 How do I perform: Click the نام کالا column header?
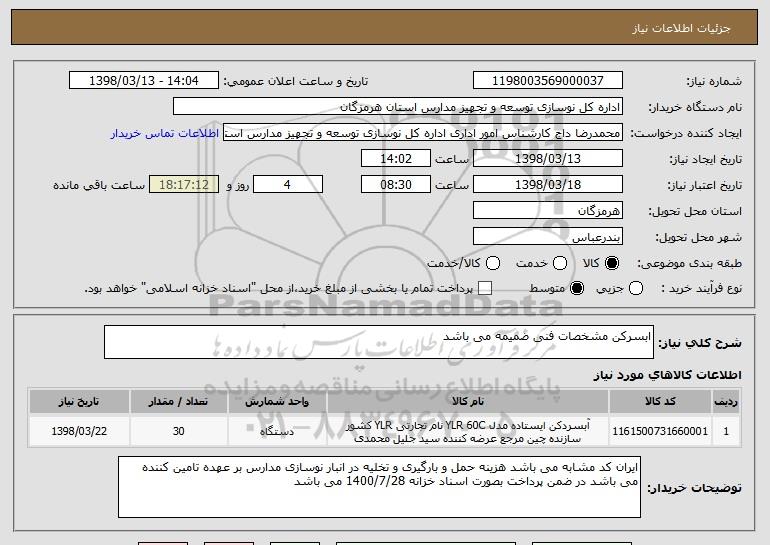468,402
